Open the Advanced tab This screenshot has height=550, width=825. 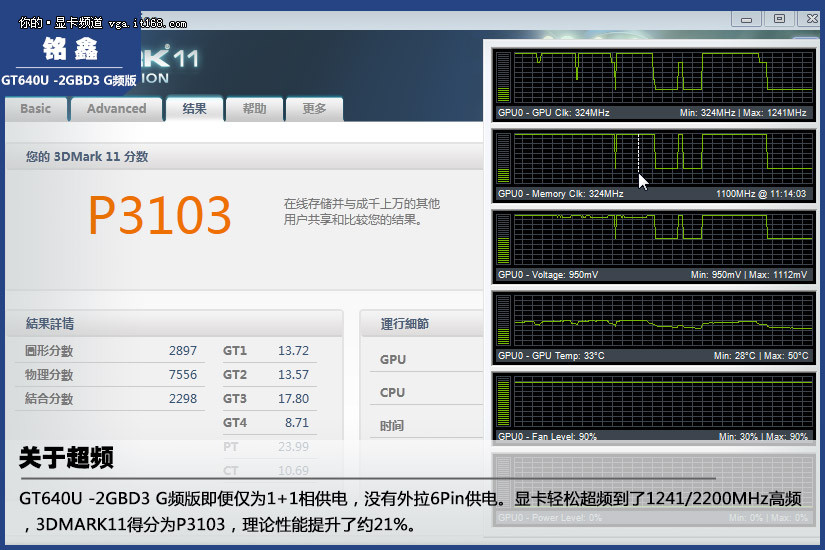click(116, 109)
